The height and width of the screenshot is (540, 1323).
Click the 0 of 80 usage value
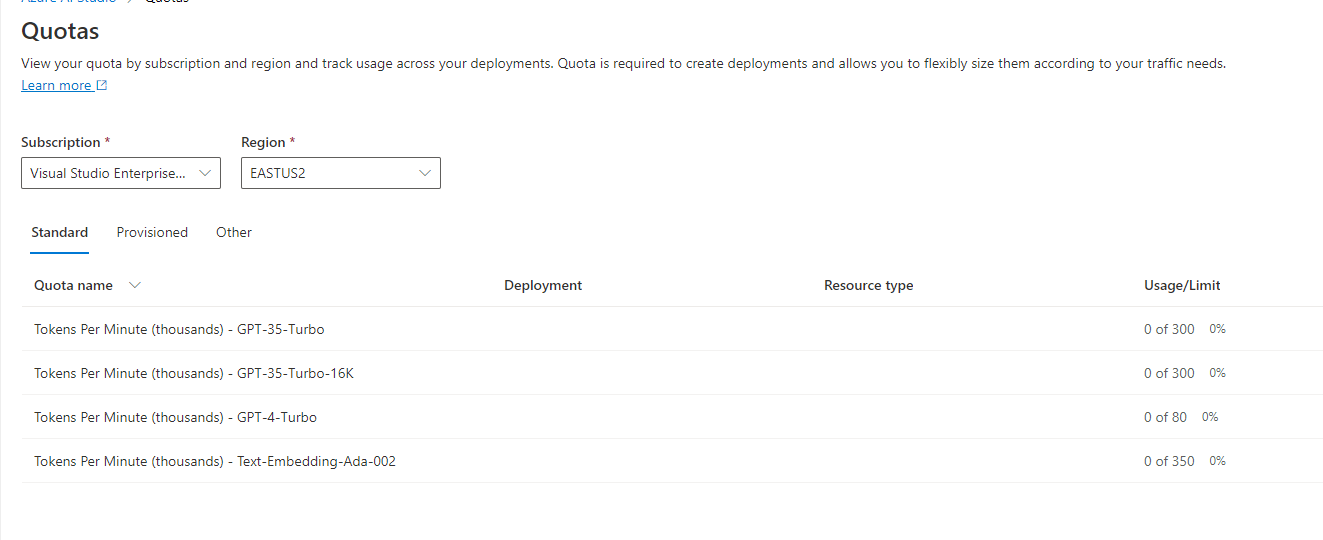1166,417
